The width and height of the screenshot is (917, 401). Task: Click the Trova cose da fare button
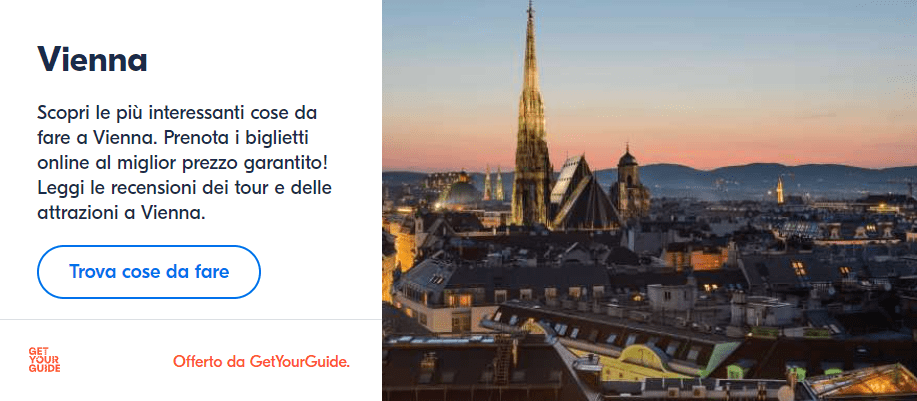pyautogui.click(x=149, y=272)
